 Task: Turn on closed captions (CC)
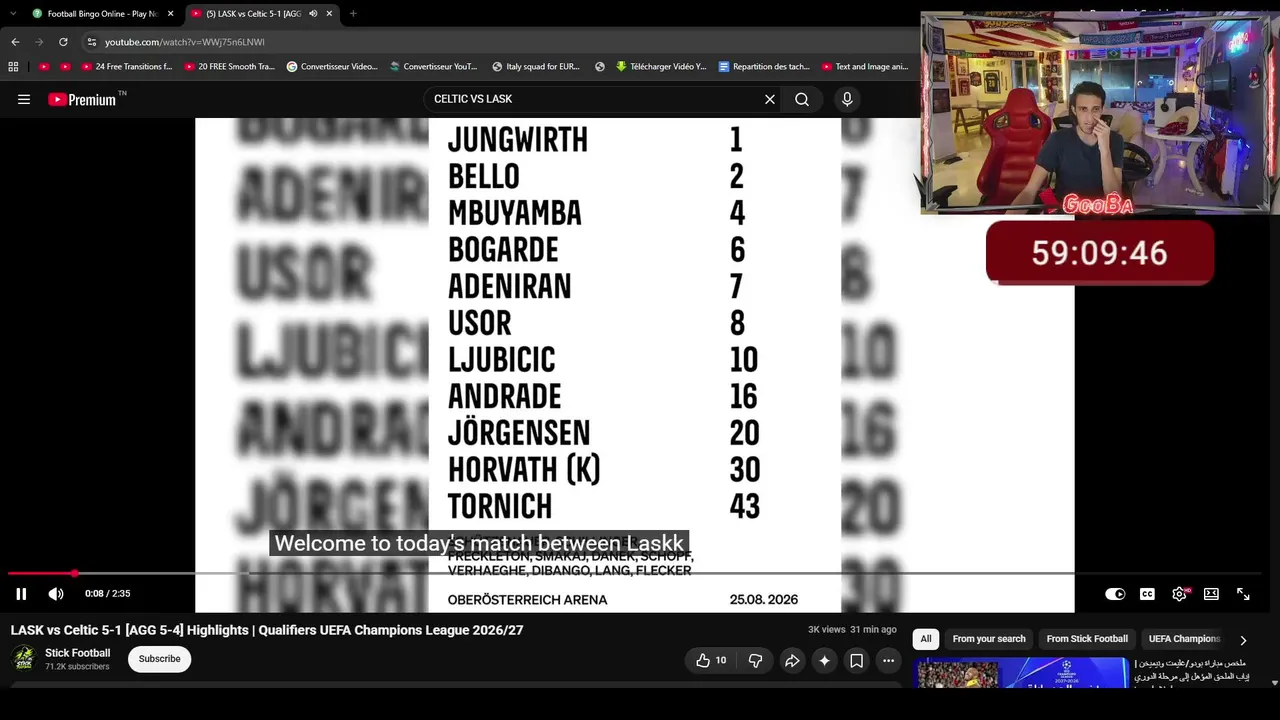[1147, 594]
